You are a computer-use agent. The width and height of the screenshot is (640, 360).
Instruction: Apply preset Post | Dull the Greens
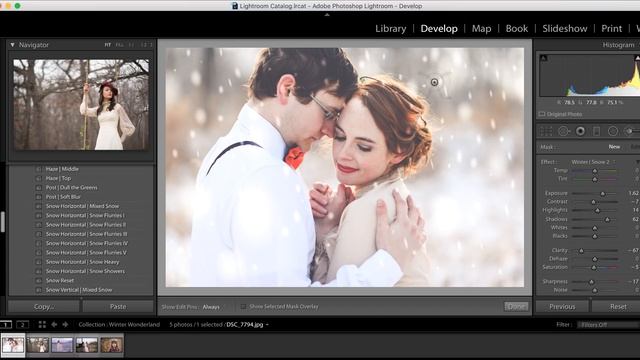[71, 188]
